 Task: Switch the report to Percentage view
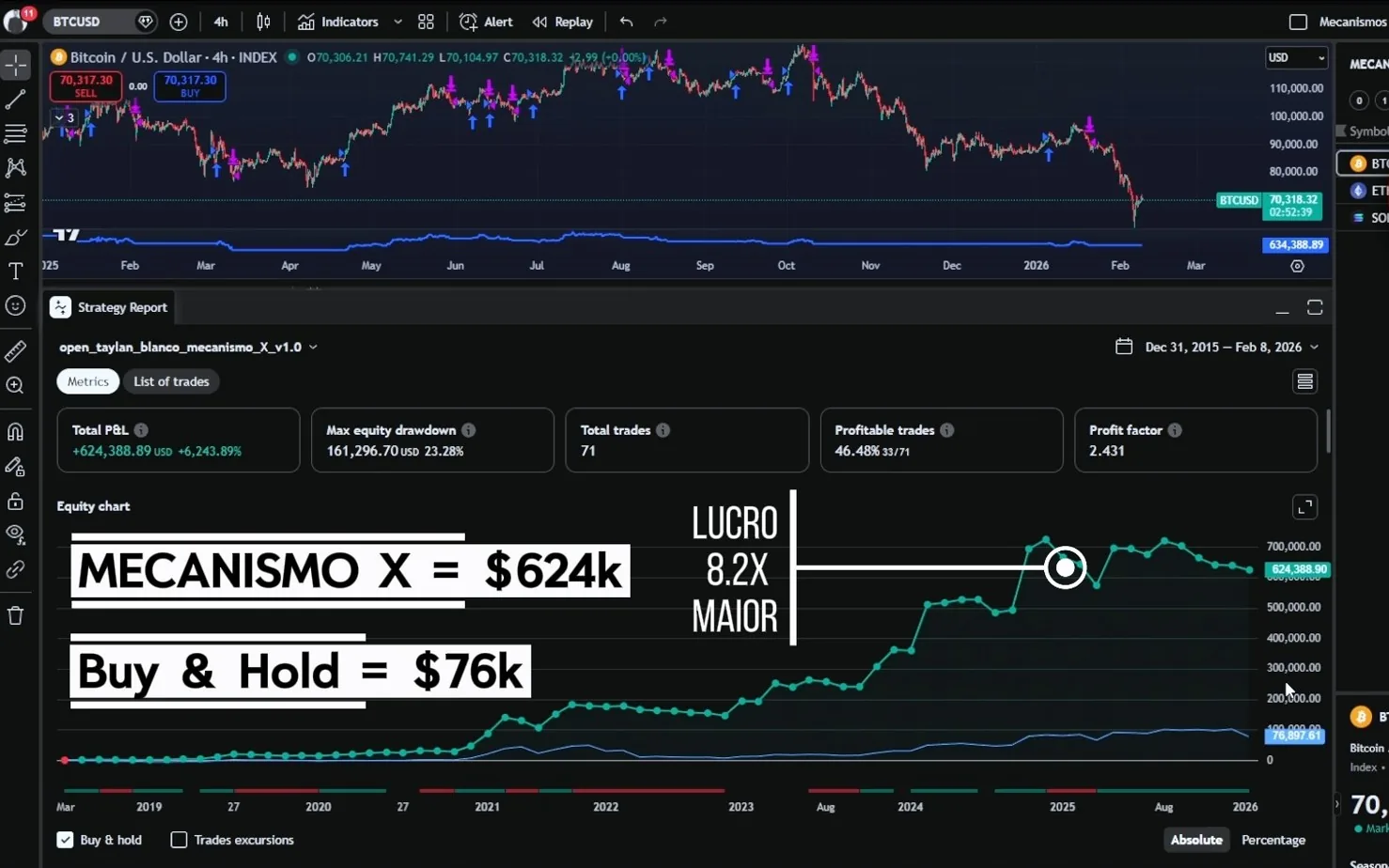tap(1273, 839)
